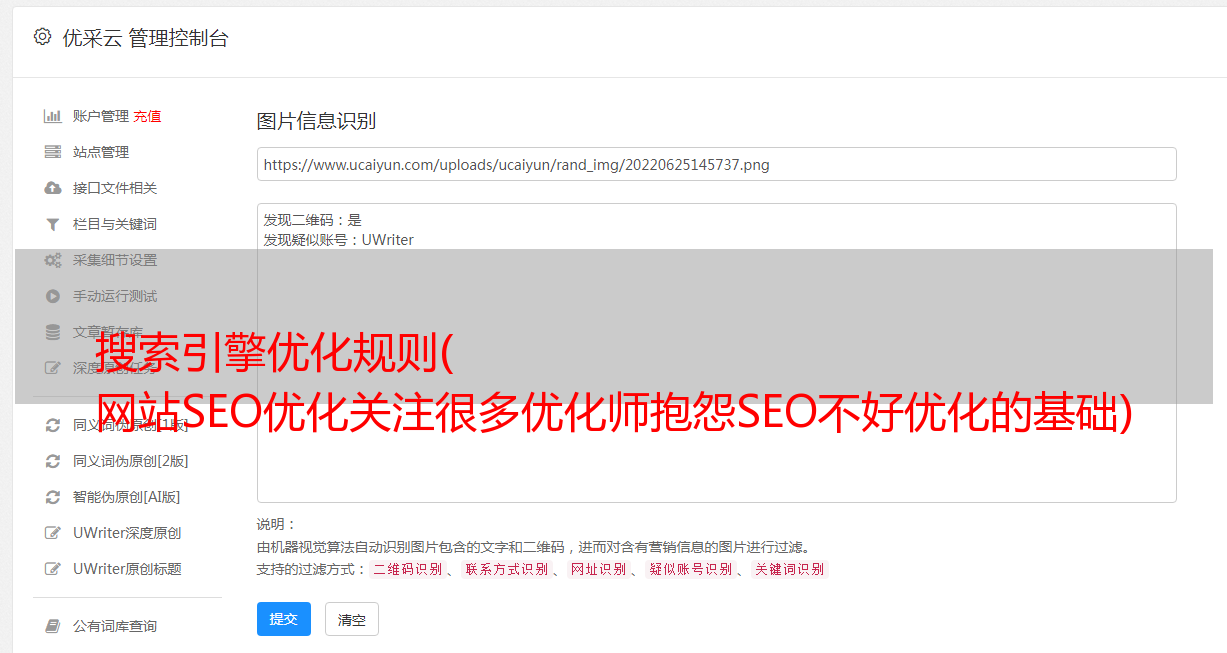Click the edit icon beside UWriter原创标题
Viewport: 1227px width, 653px height.
tap(53, 569)
